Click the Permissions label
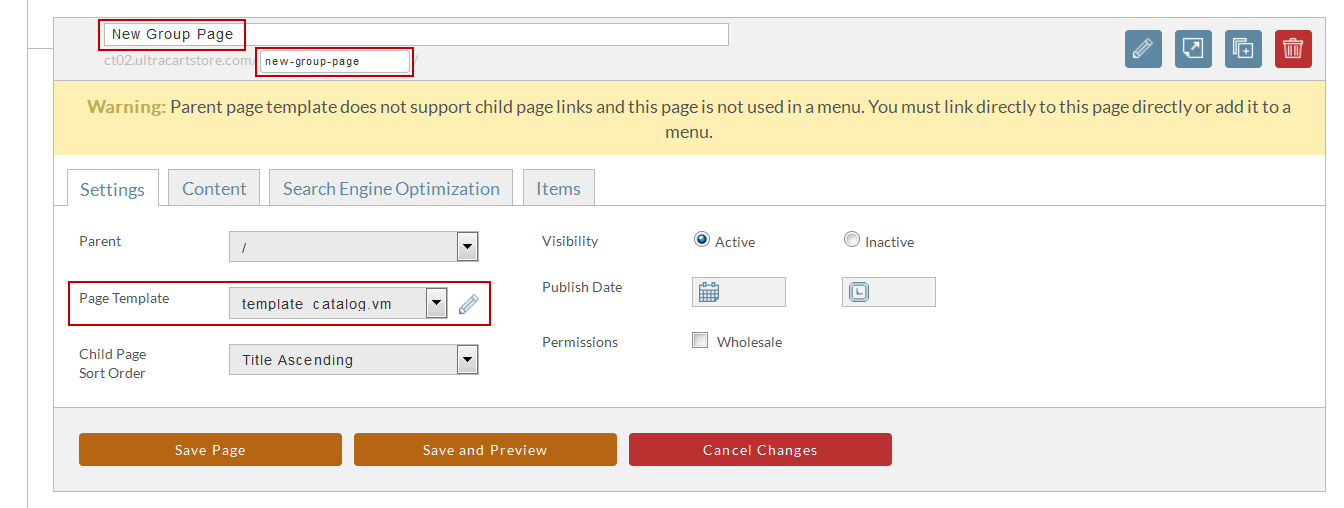 click(580, 342)
